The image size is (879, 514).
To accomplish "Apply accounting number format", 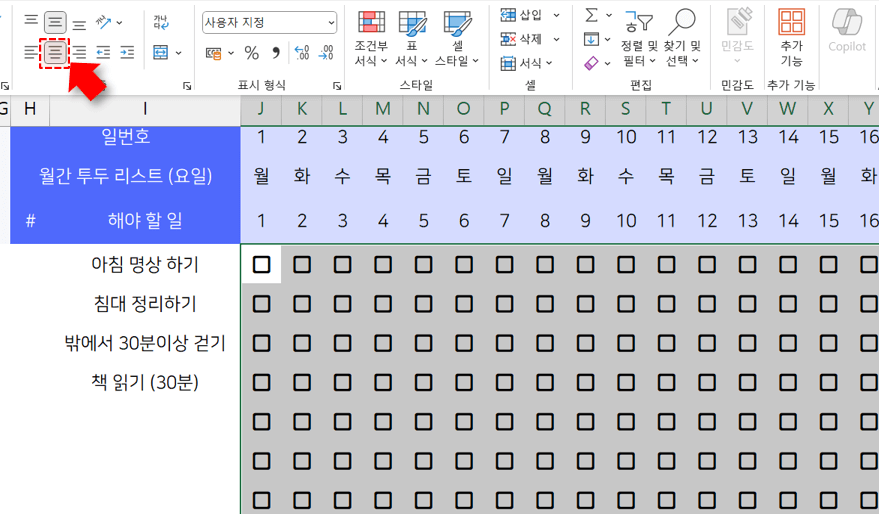I will [214, 53].
